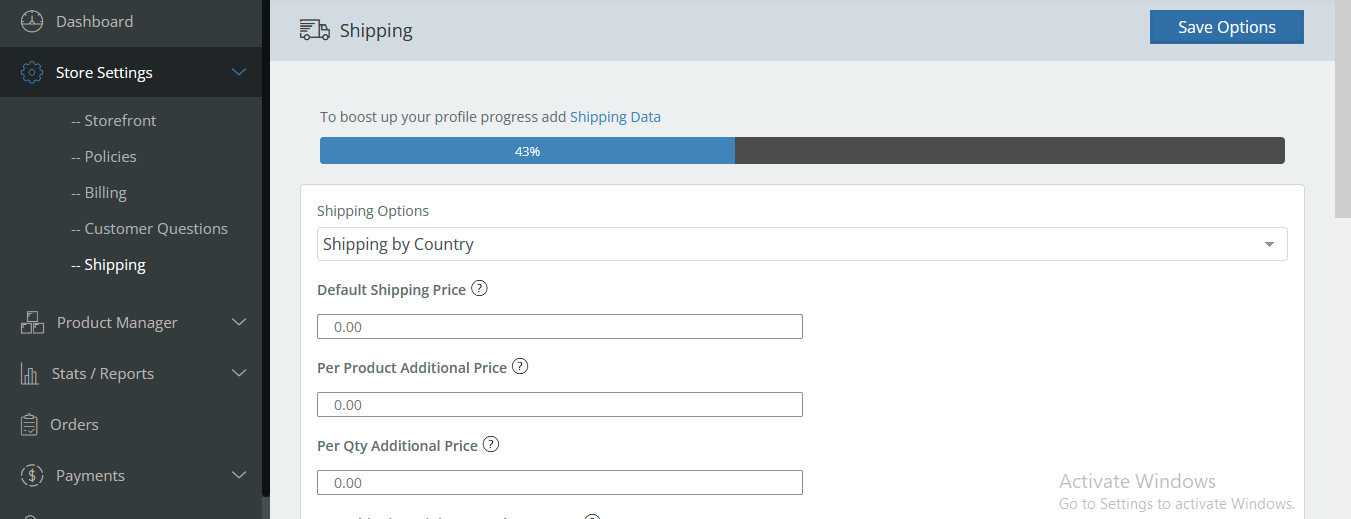Click the Store Settings gear icon

click(32, 73)
